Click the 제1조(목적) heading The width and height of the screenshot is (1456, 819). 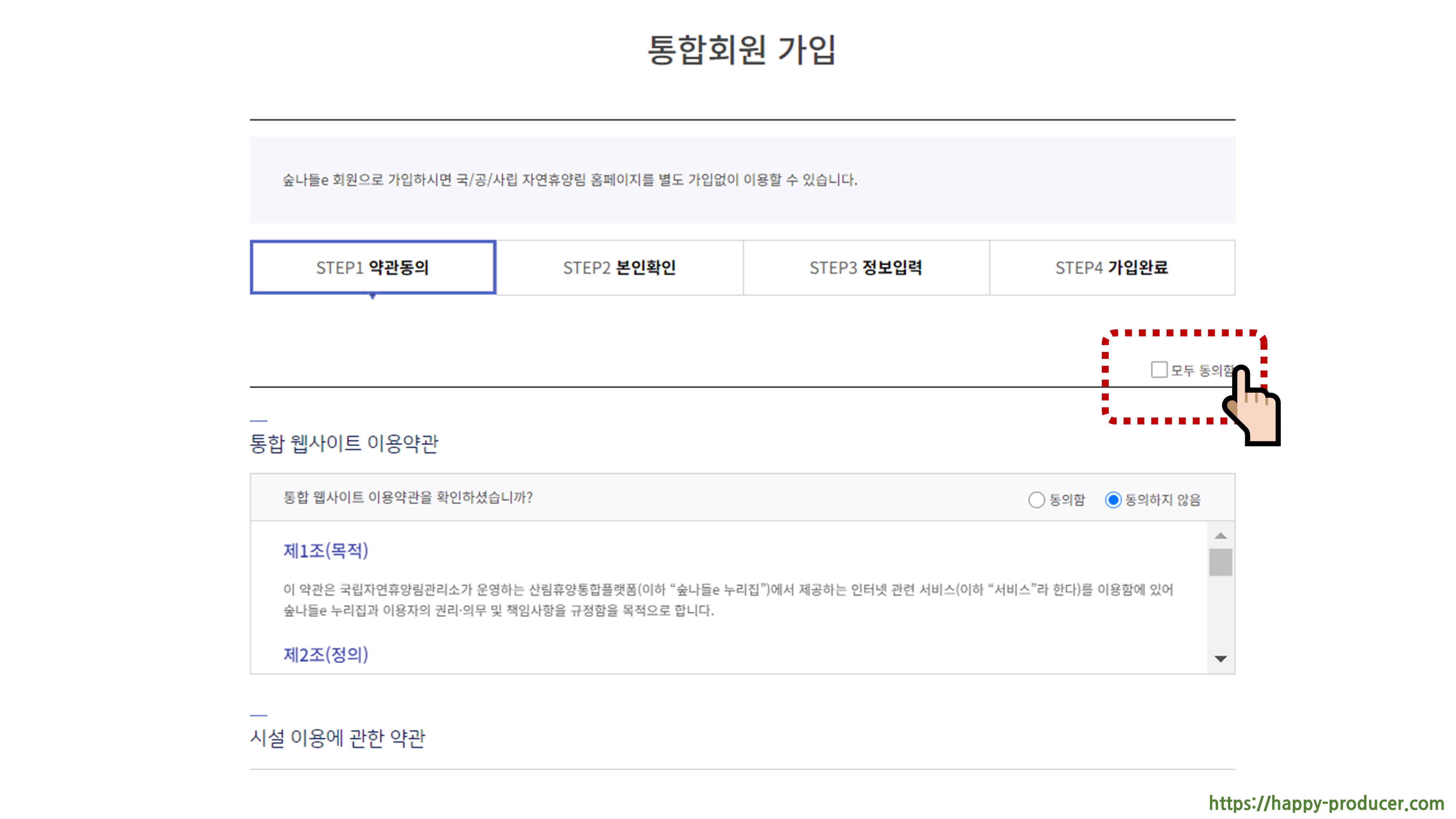(325, 550)
